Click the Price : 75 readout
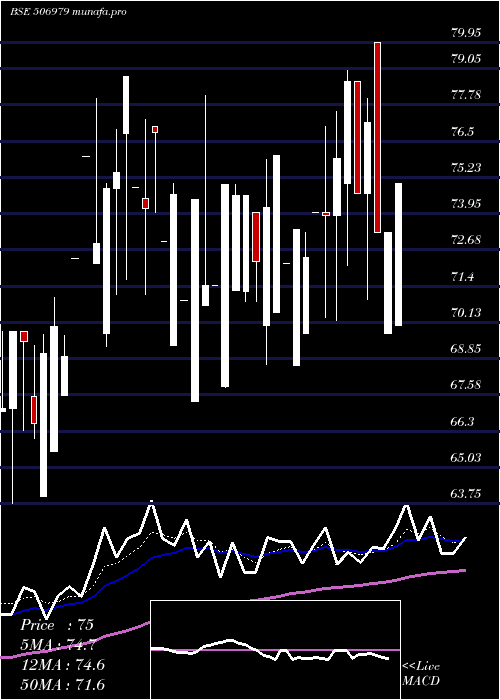 (x=56, y=625)
